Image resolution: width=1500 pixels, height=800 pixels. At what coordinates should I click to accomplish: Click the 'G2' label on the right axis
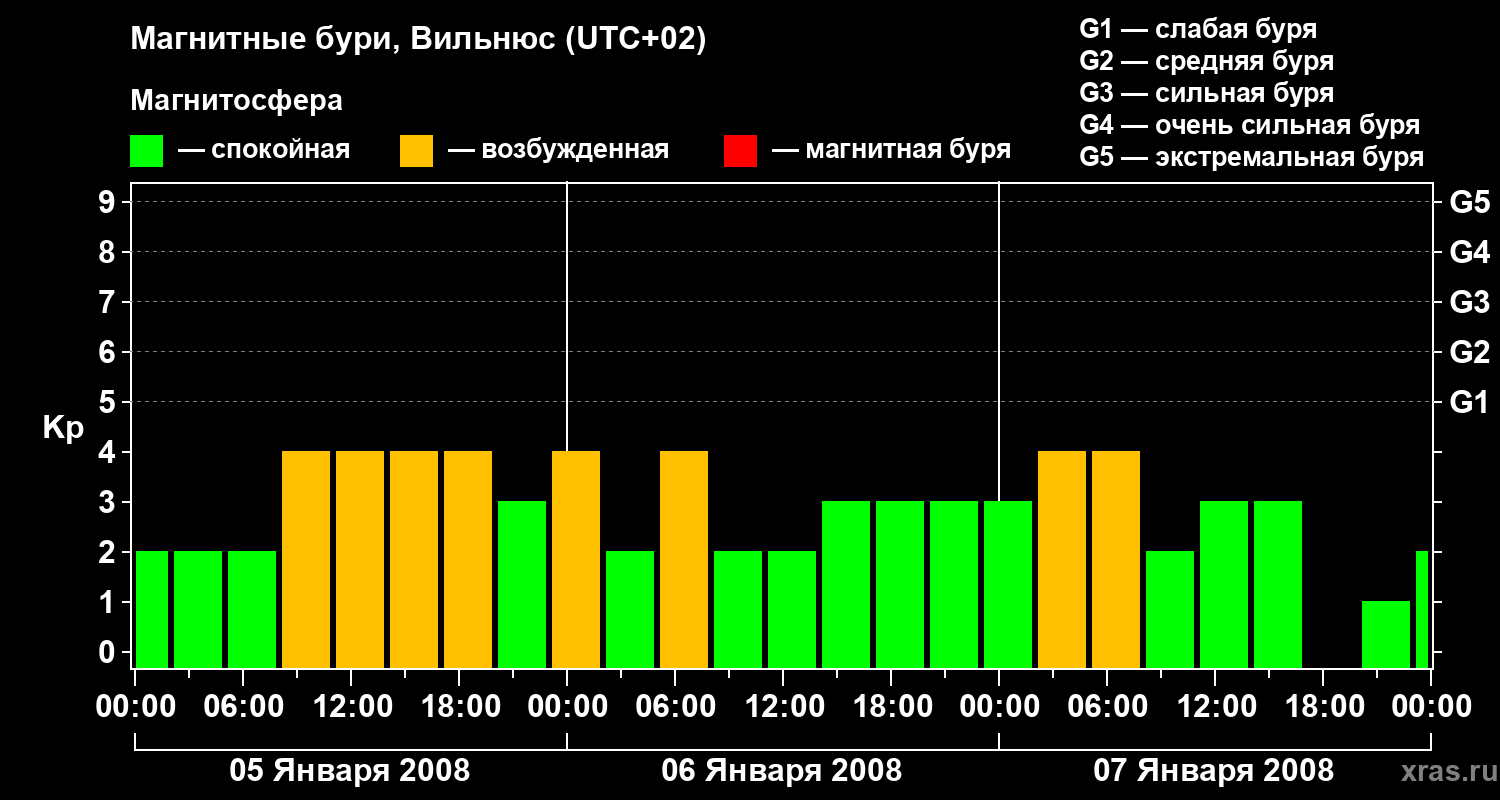pos(1469,352)
